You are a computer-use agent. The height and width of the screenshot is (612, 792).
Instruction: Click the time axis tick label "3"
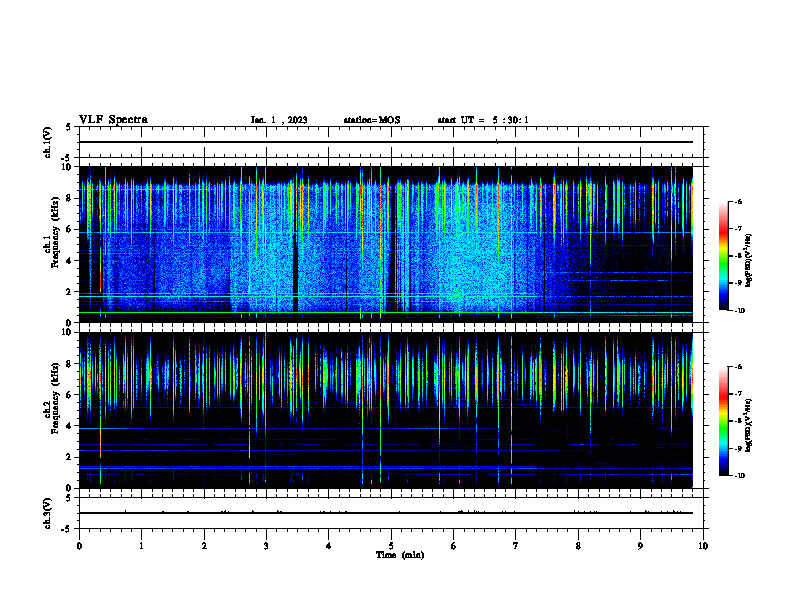(x=266, y=546)
